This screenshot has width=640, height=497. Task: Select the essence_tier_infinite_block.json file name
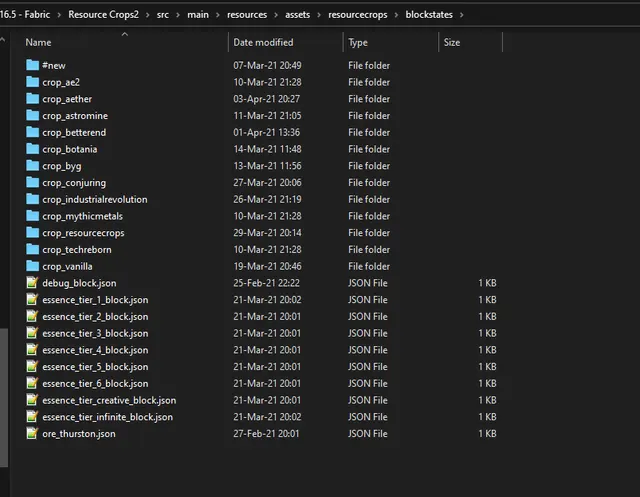pyautogui.click(x=107, y=417)
